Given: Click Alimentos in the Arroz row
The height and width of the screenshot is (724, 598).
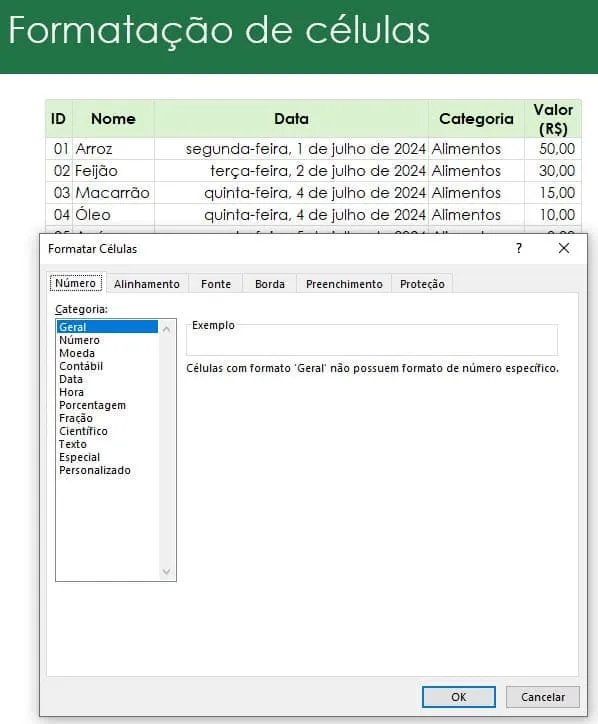Looking at the screenshot, I should [x=476, y=149].
